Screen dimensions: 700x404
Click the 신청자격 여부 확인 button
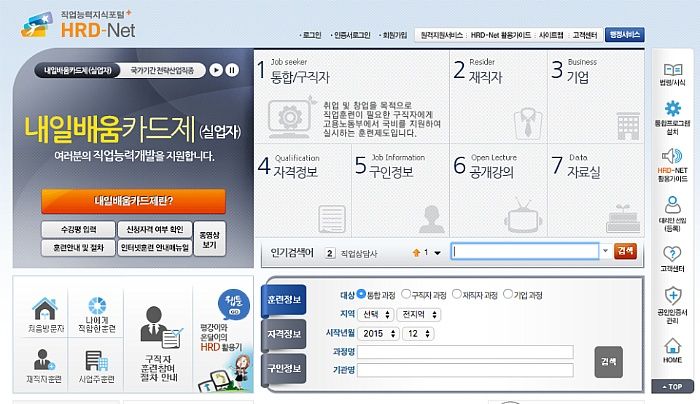pos(155,229)
